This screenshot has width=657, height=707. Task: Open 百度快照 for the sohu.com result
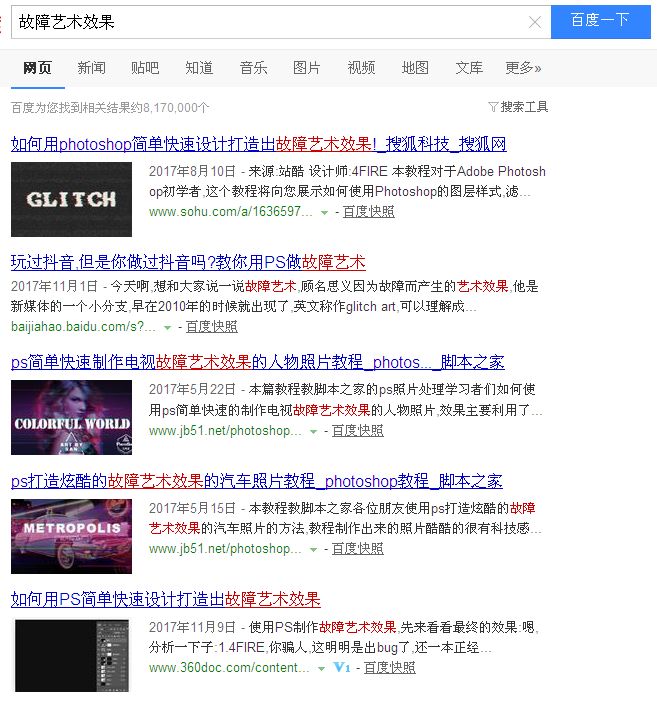tap(369, 211)
